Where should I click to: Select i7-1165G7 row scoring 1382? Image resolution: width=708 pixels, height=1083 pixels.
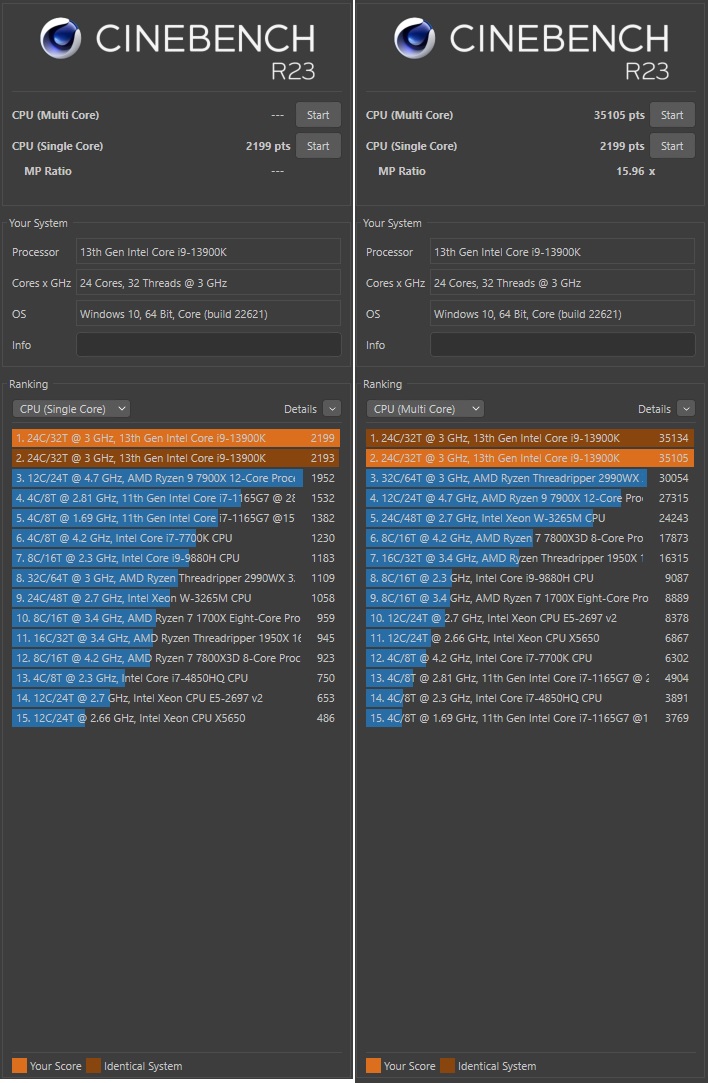(x=175, y=518)
